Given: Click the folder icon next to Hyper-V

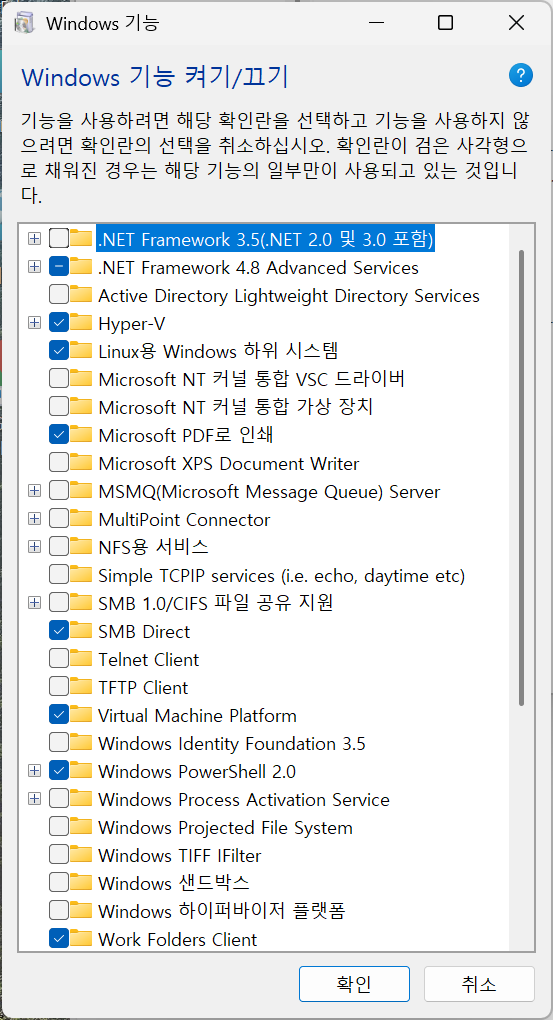Looking at the screenshot, I should pos(81,323).
